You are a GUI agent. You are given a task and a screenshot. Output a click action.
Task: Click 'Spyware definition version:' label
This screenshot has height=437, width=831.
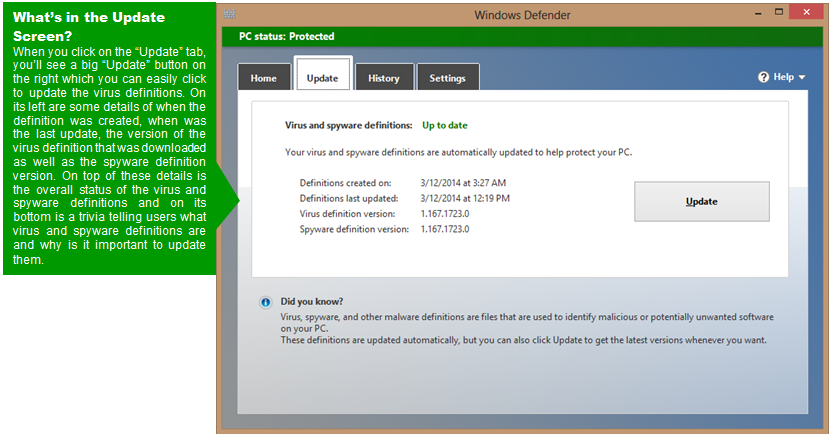pos(354,229)
